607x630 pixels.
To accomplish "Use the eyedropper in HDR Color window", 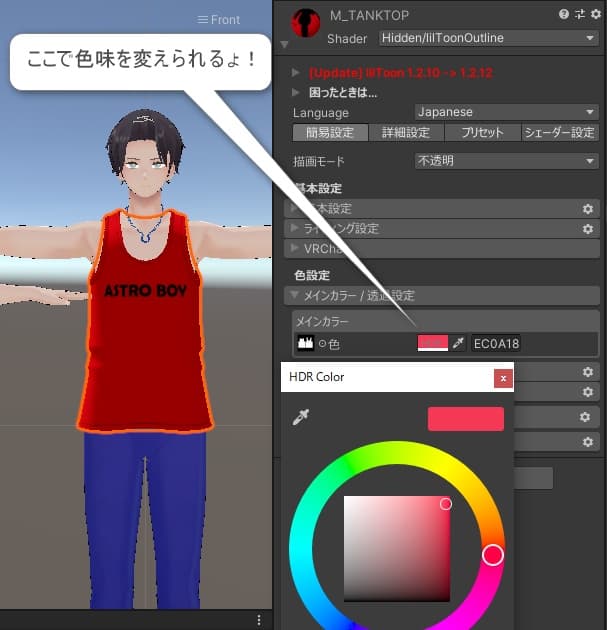I will [300, 418].
